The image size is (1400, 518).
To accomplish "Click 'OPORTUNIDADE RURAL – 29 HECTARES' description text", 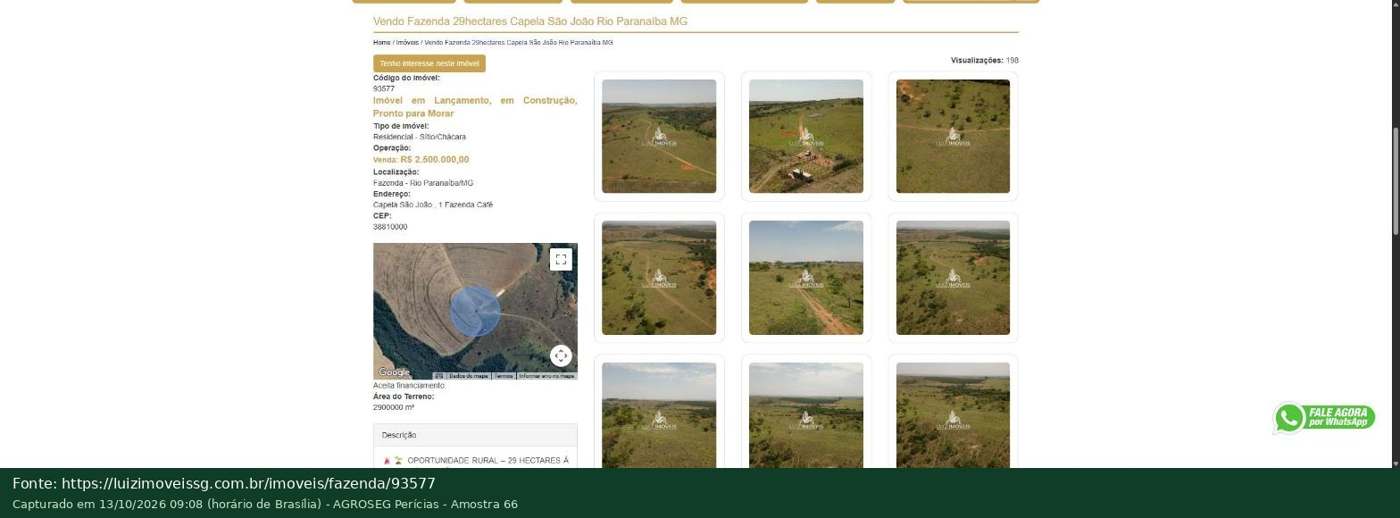I will coord(488,461).
